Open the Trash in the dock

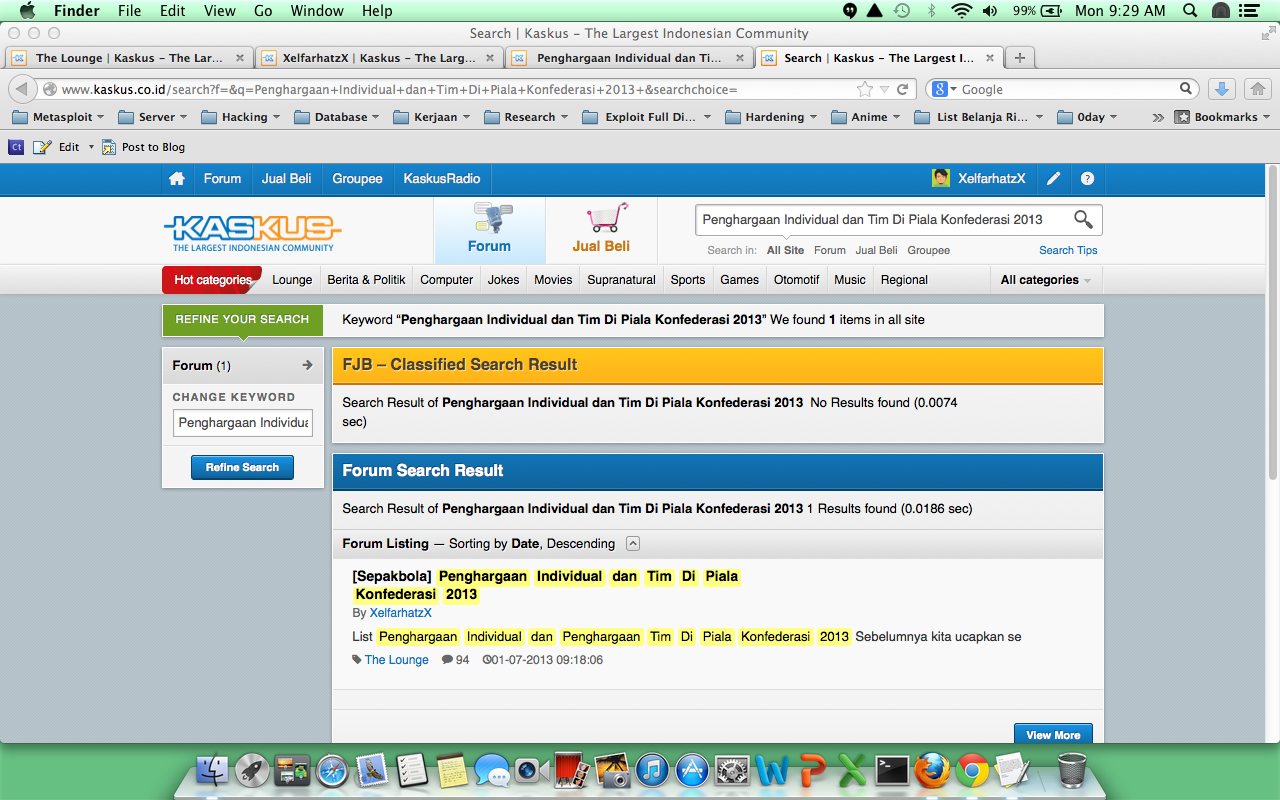1071,771
